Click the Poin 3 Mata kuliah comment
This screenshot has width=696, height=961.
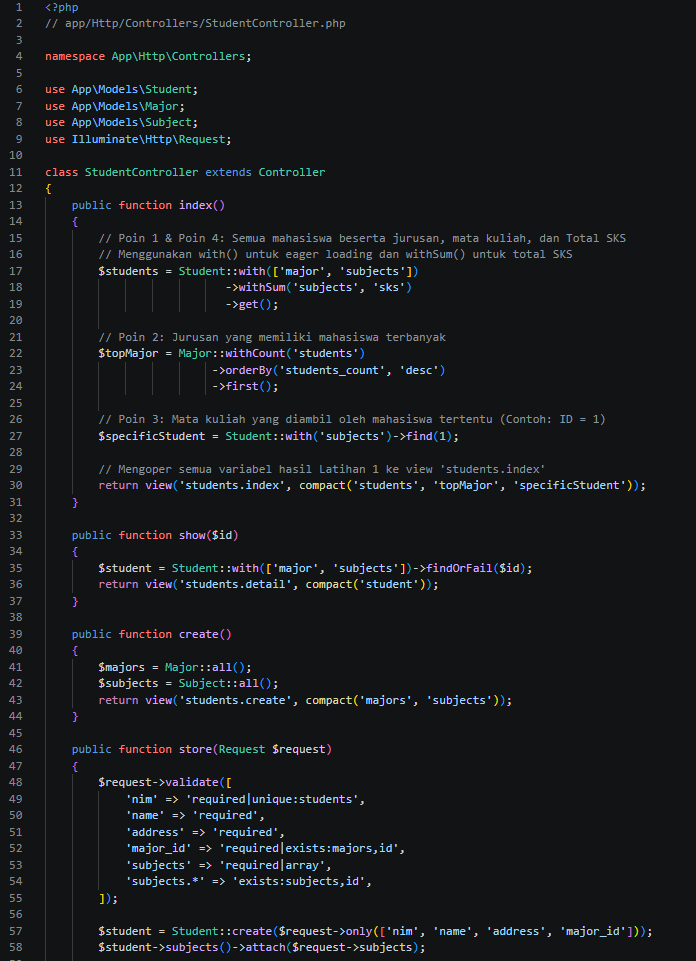click(x=352, y=420)
